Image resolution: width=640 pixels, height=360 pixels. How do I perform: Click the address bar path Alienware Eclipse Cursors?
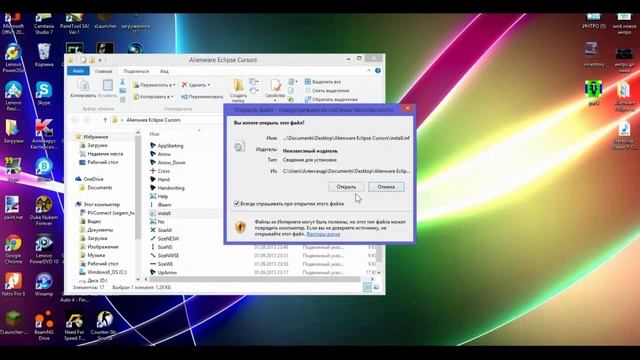pos(153,120)
